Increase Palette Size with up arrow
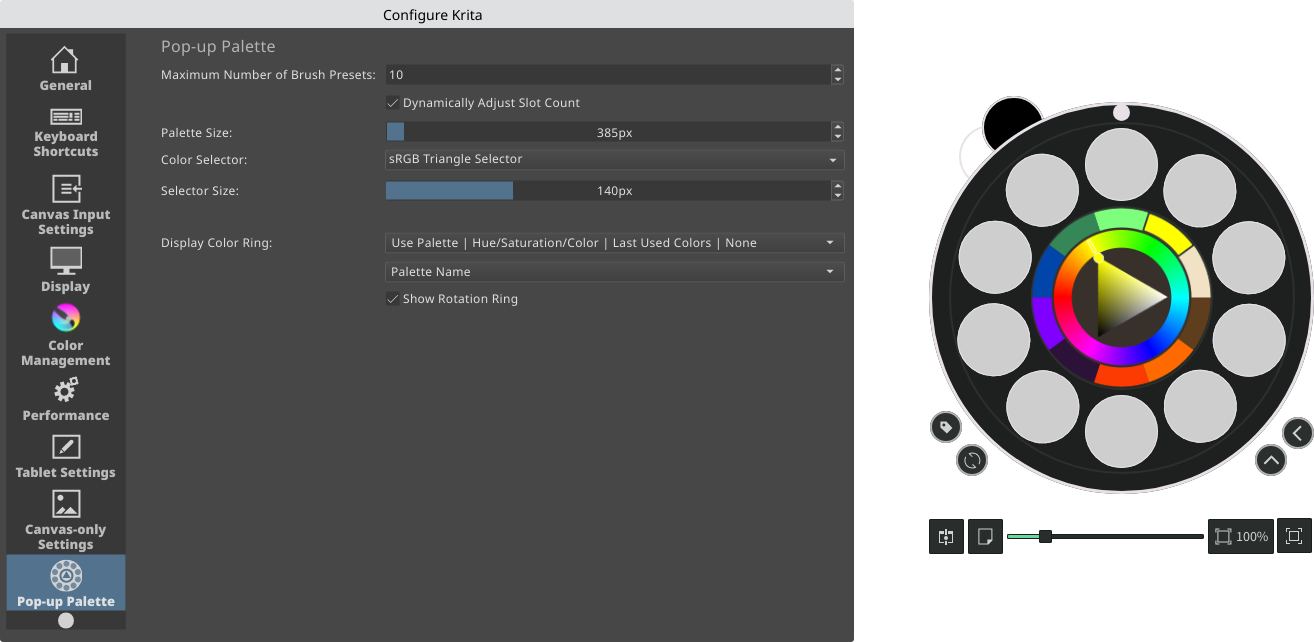Image resolution: width=1314 pixels, height=642 pixels. tap(838, 127)
